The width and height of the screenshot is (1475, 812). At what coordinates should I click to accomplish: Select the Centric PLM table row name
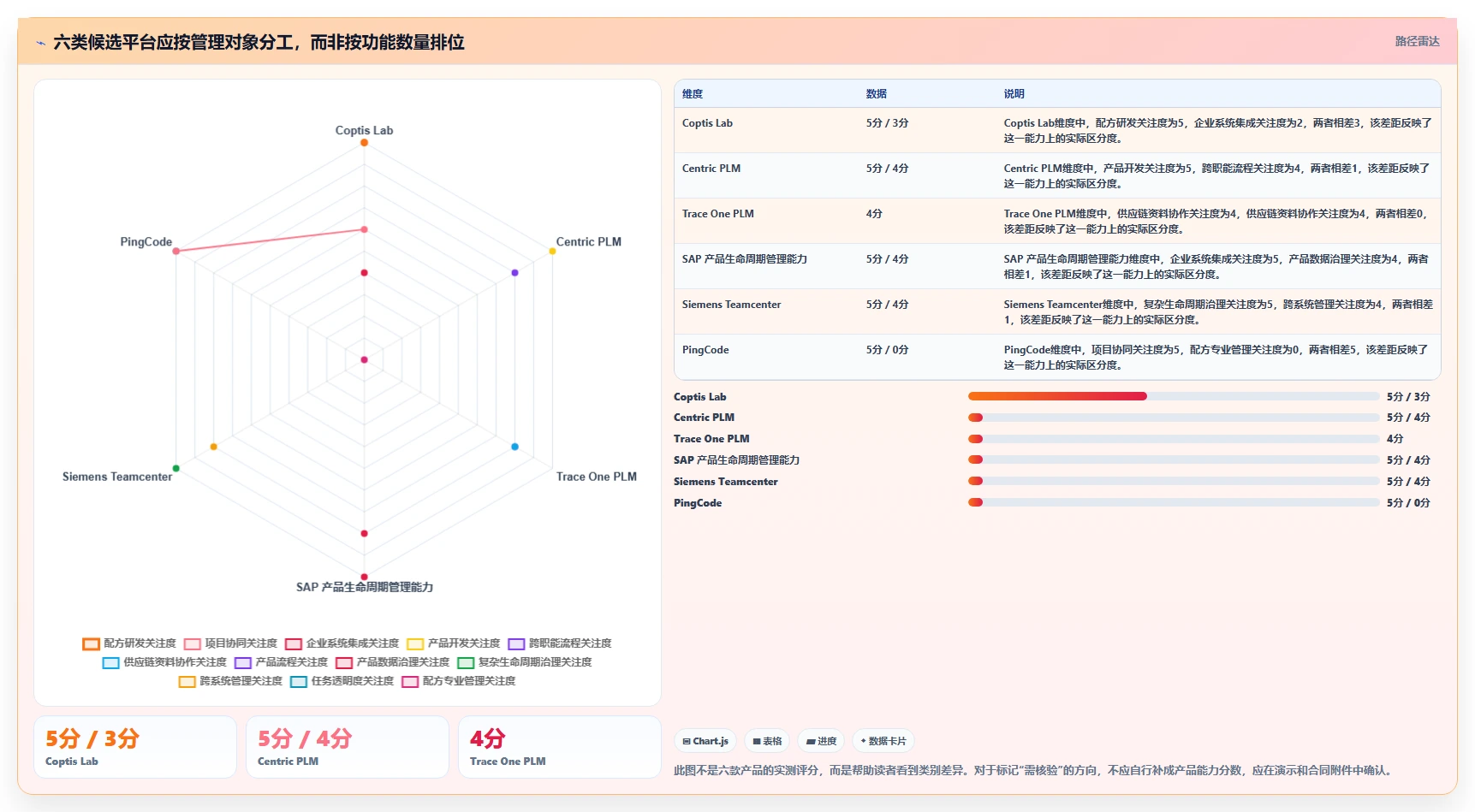click(711, 169)
